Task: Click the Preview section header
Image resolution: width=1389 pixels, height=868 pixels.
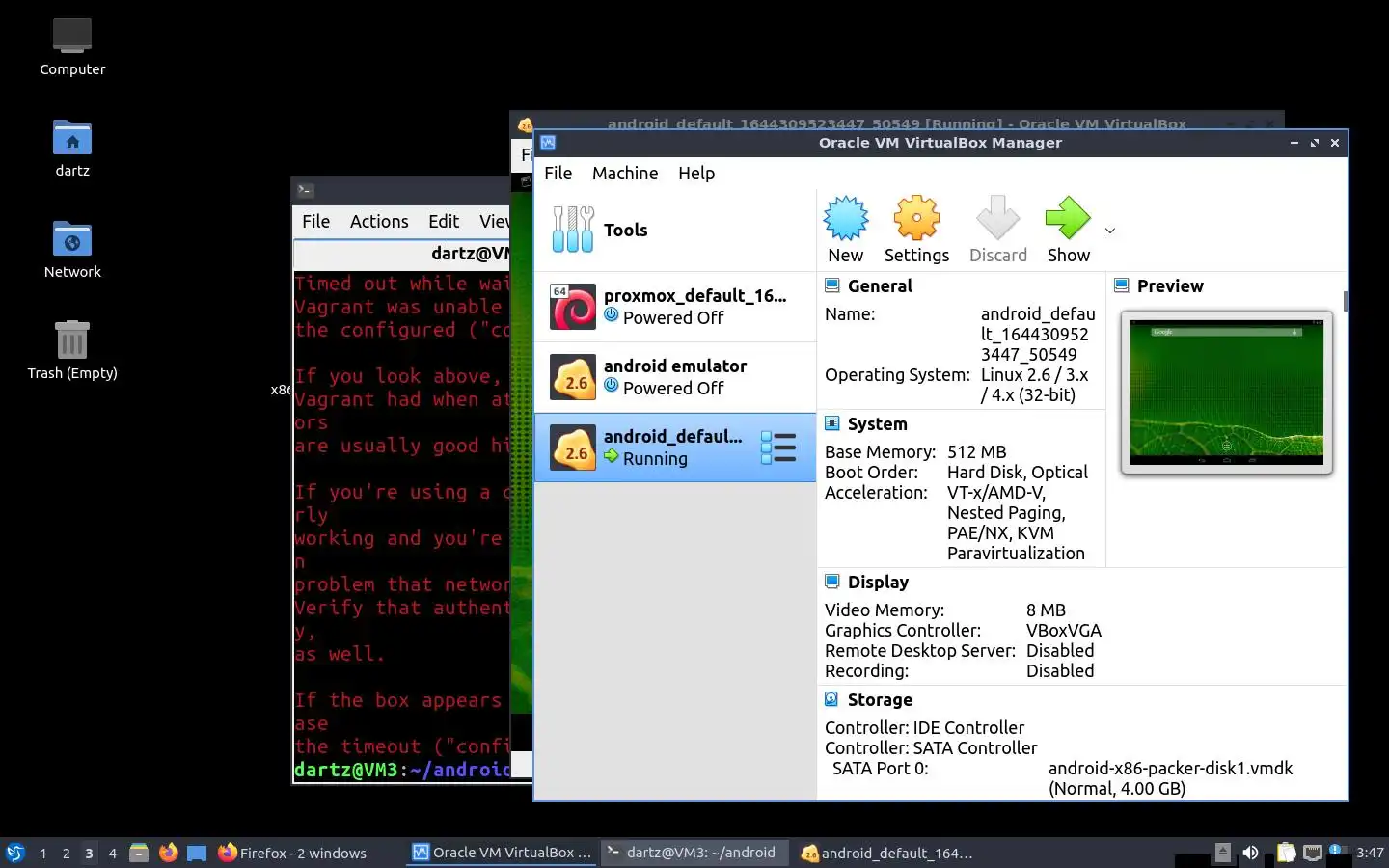Action: 1170,286
